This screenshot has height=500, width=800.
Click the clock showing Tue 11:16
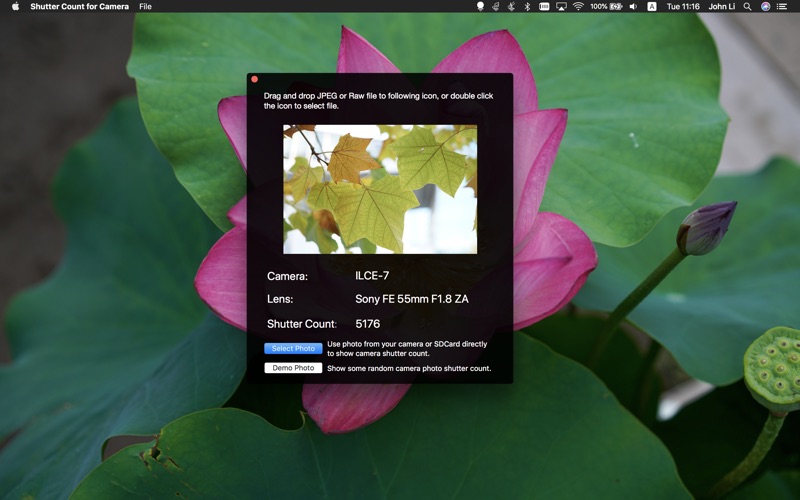(x=683, y=7)
